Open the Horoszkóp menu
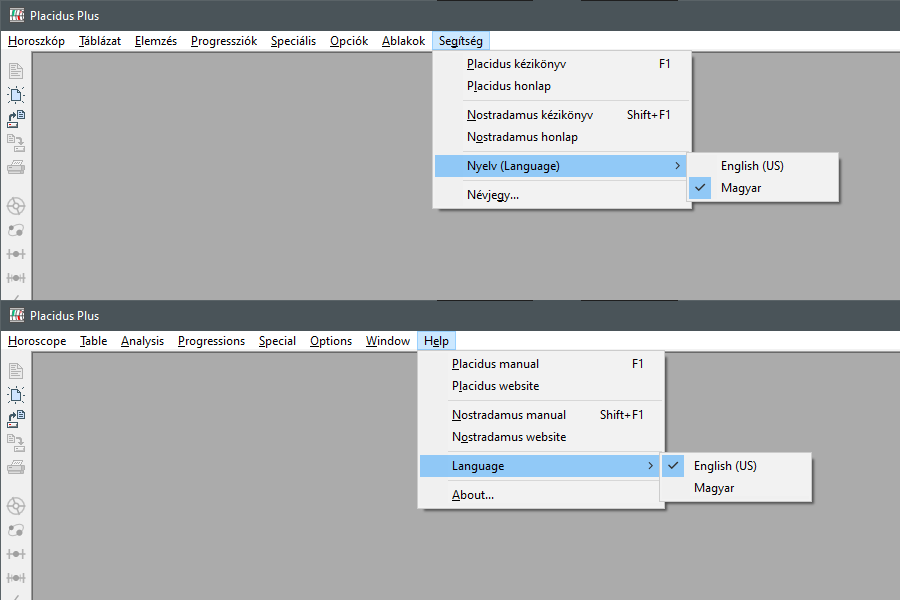Viewport: 900px width, 600px height. 36,41
